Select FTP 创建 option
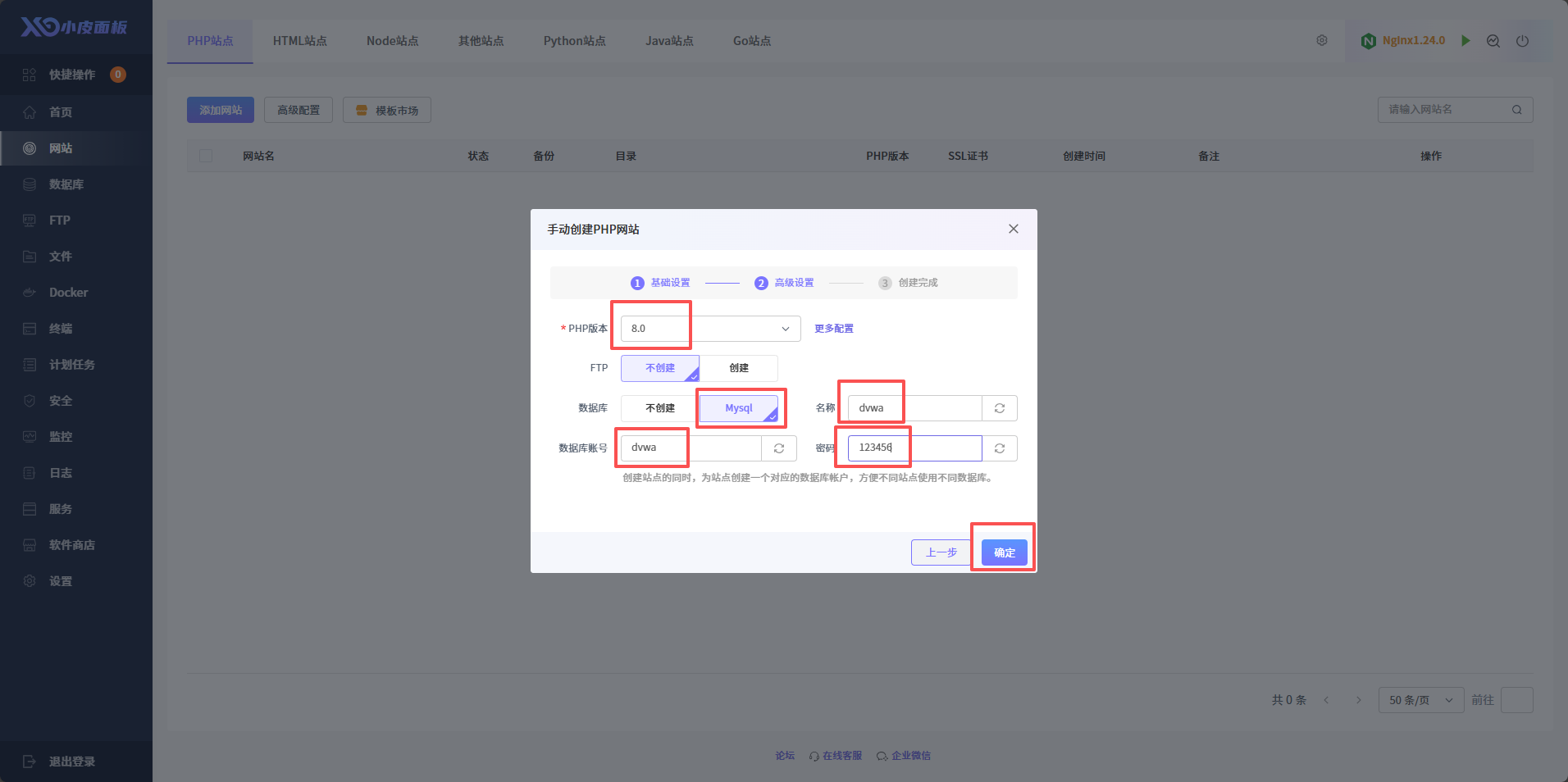 [738, 368]
